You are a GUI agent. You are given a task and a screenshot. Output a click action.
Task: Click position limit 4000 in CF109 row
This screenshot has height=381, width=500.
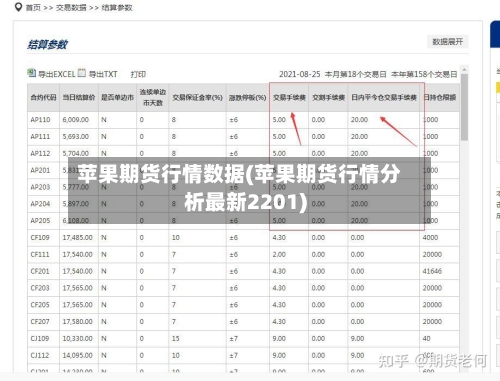point(430,238)
